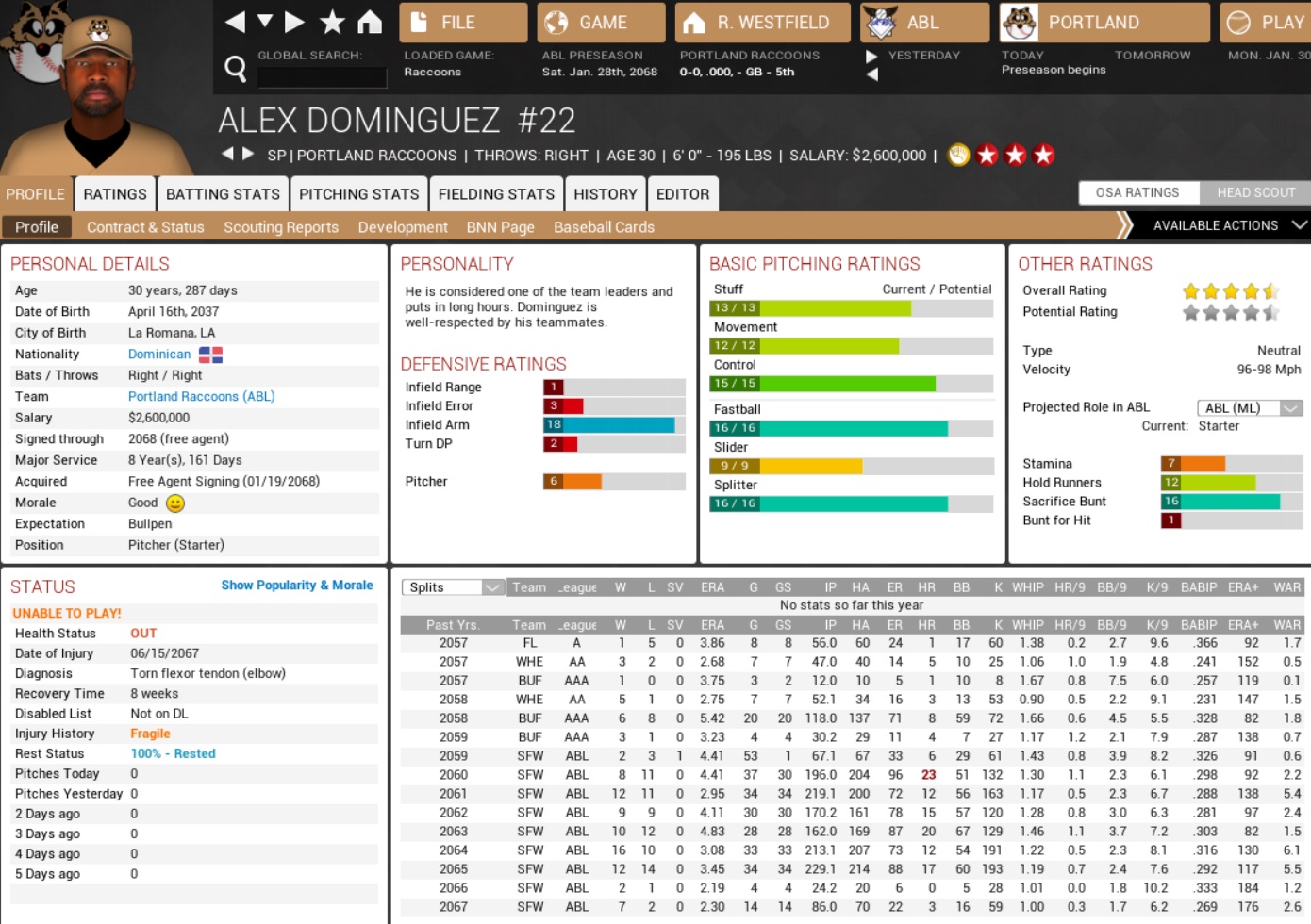Click the baseball award icon beside salary
Viewport: 1311px width, 924px height.
pyautogui.click(x=958, y=156)
